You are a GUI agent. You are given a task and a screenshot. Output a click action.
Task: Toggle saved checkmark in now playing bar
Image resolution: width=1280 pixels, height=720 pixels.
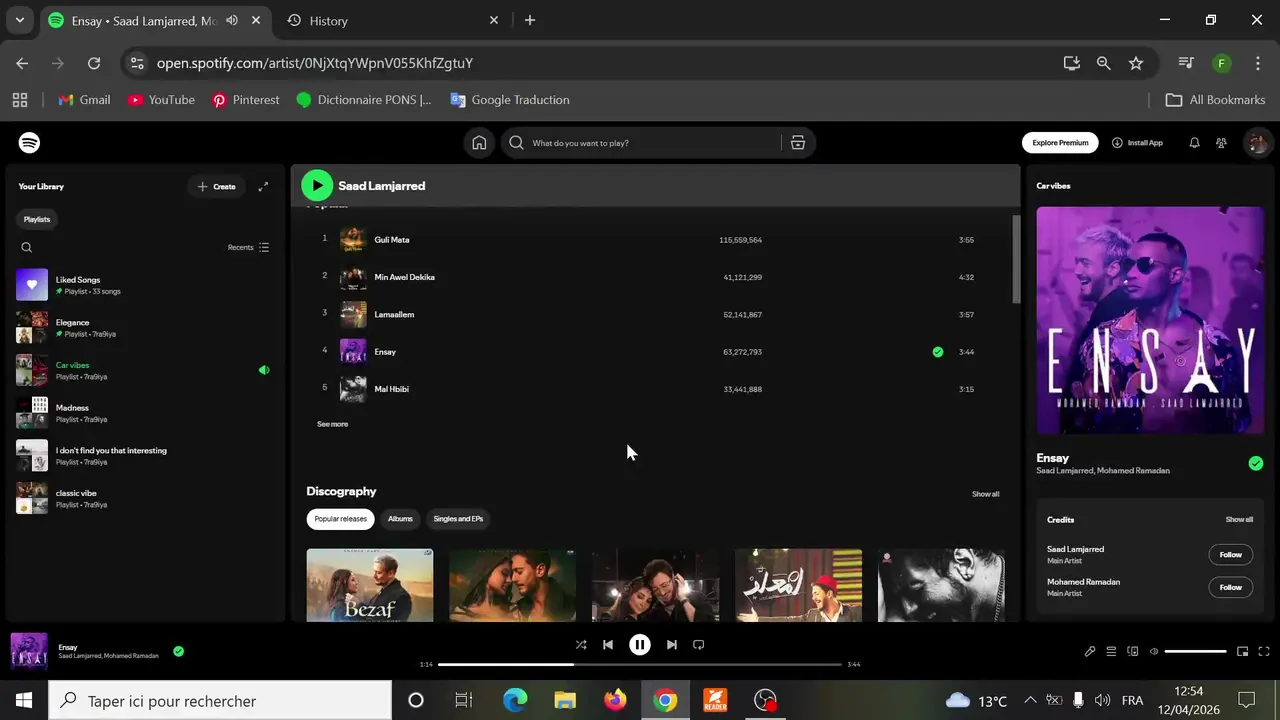[x=178, y=651]
